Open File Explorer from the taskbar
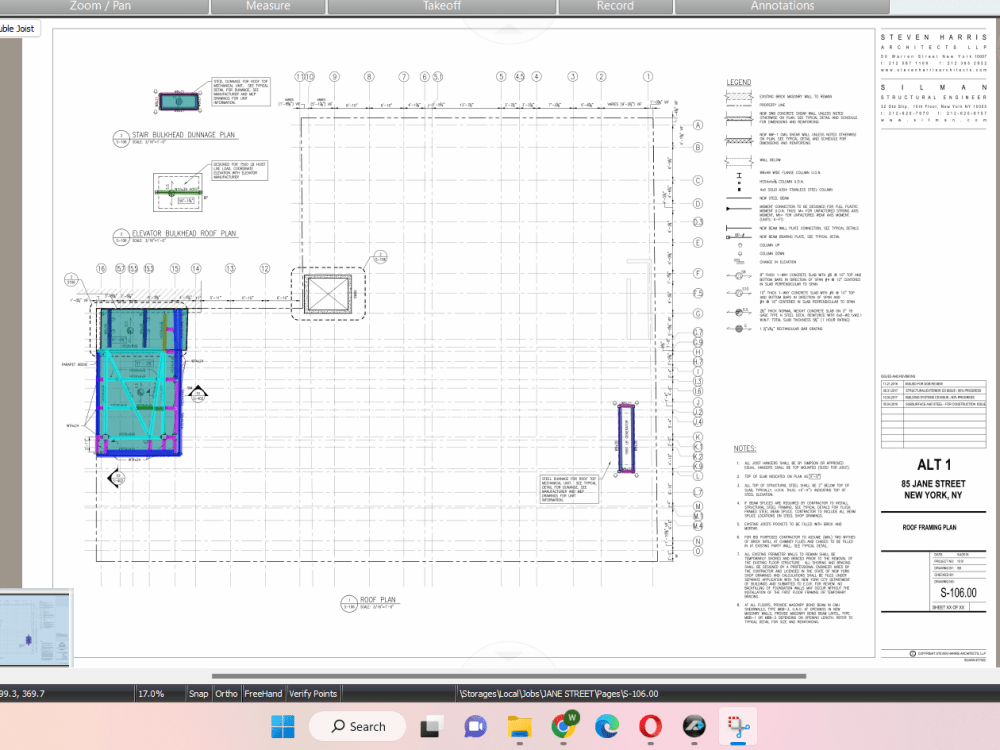Viewport: 1000px width, 750px height. pyautogui.click(x=519, y=726)
